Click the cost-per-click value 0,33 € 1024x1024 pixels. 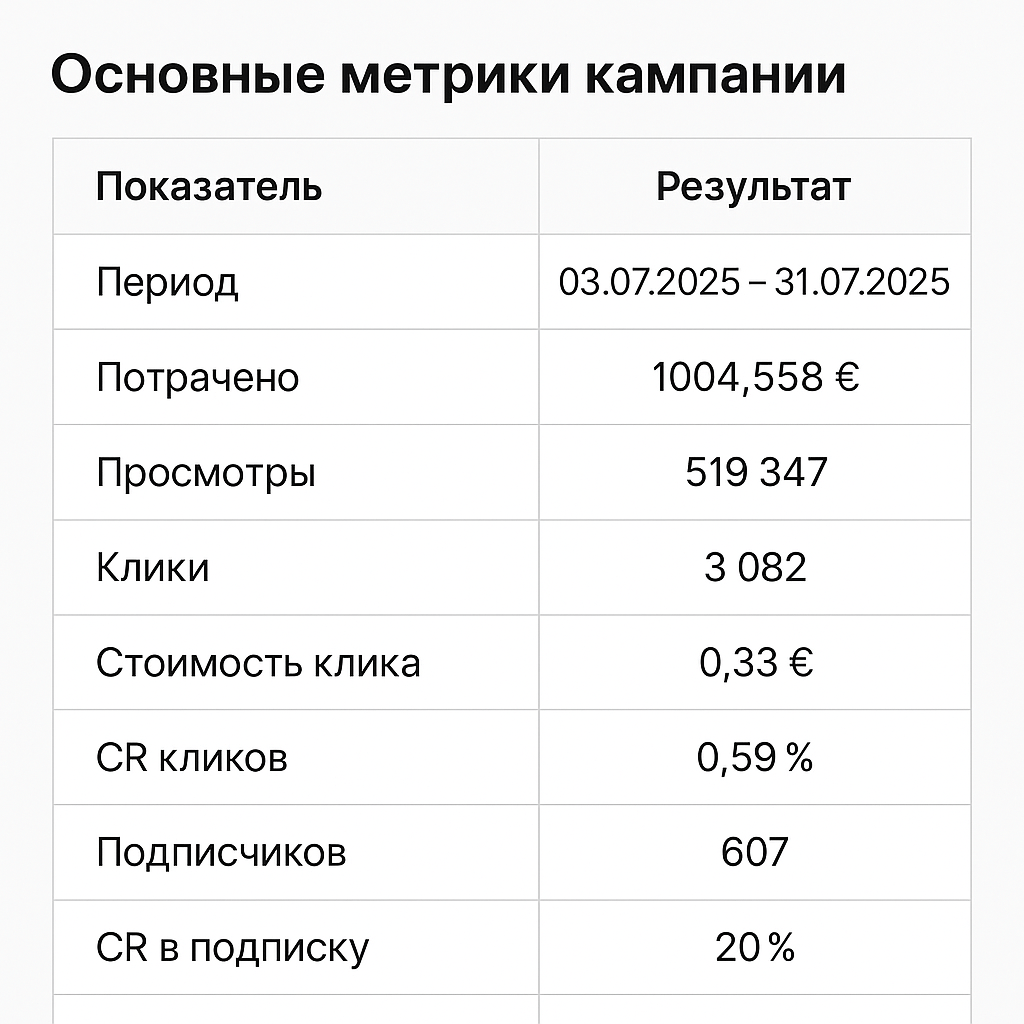click(x=756, y=663)
